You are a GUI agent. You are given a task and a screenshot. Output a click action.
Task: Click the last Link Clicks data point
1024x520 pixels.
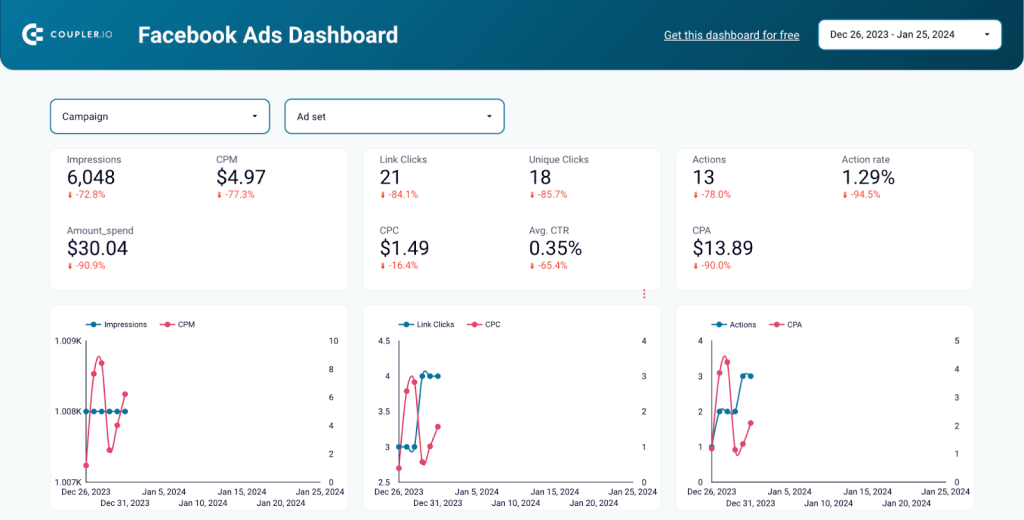tap(438, 376)
